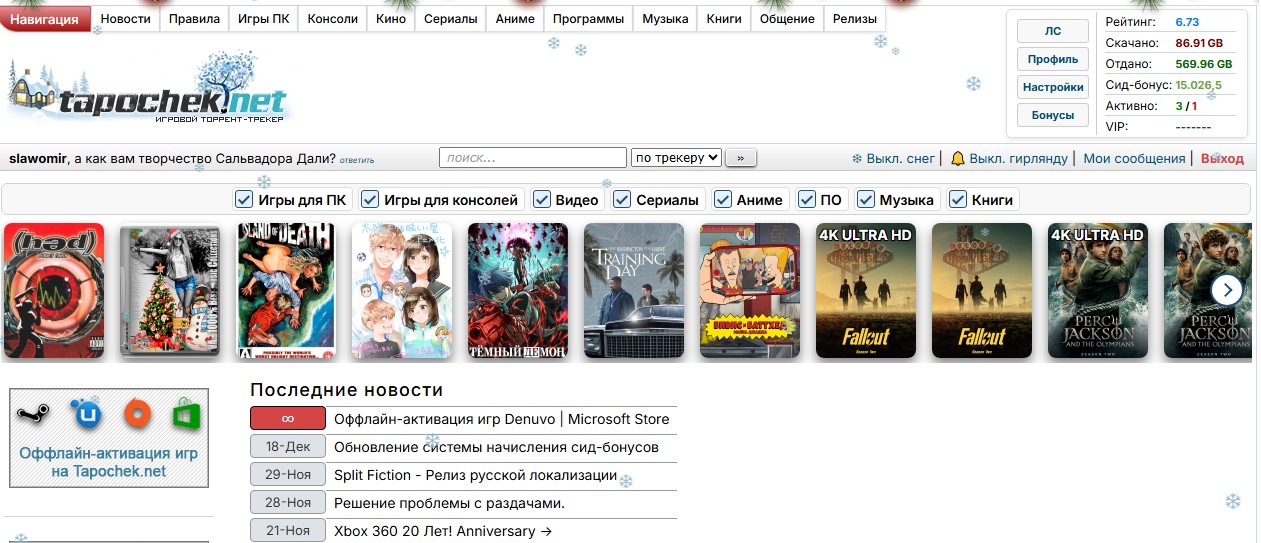
Task: Click the Настройки button
Action: [x=1053, y=87]
